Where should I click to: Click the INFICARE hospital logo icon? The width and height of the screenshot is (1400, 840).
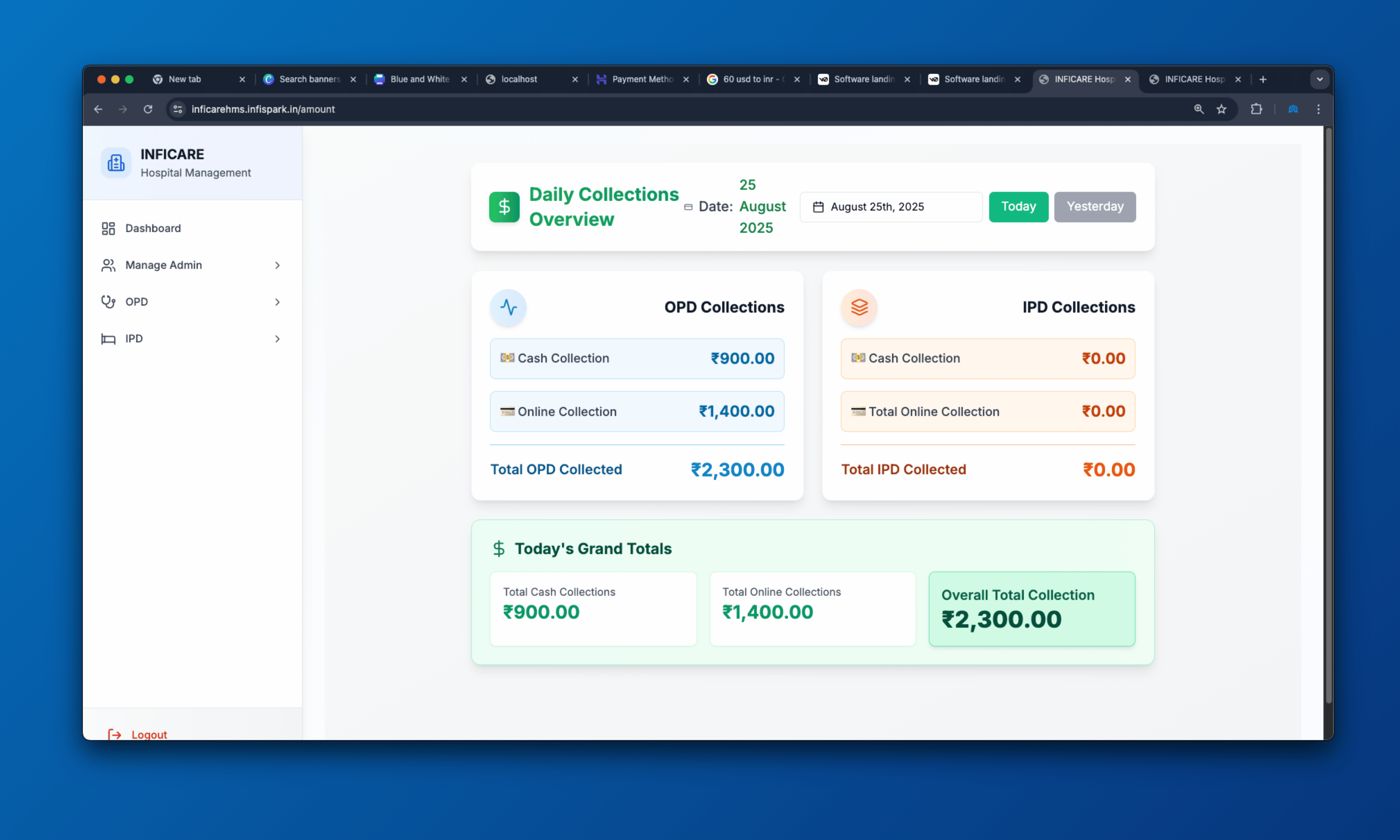116,163
